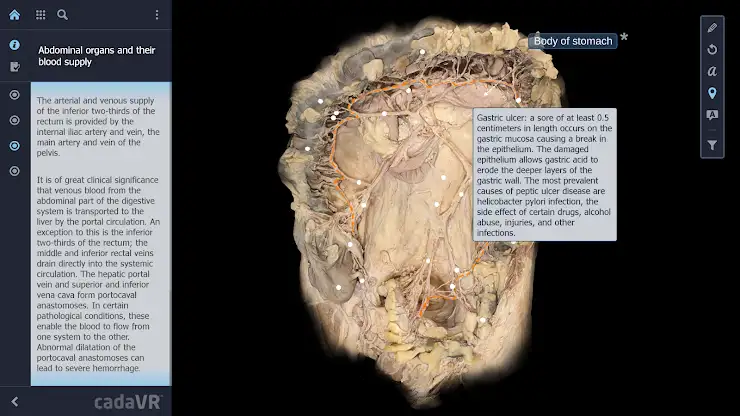
Task: Click the reset rotation arrow icon
Action: click(x=712, y=50)
